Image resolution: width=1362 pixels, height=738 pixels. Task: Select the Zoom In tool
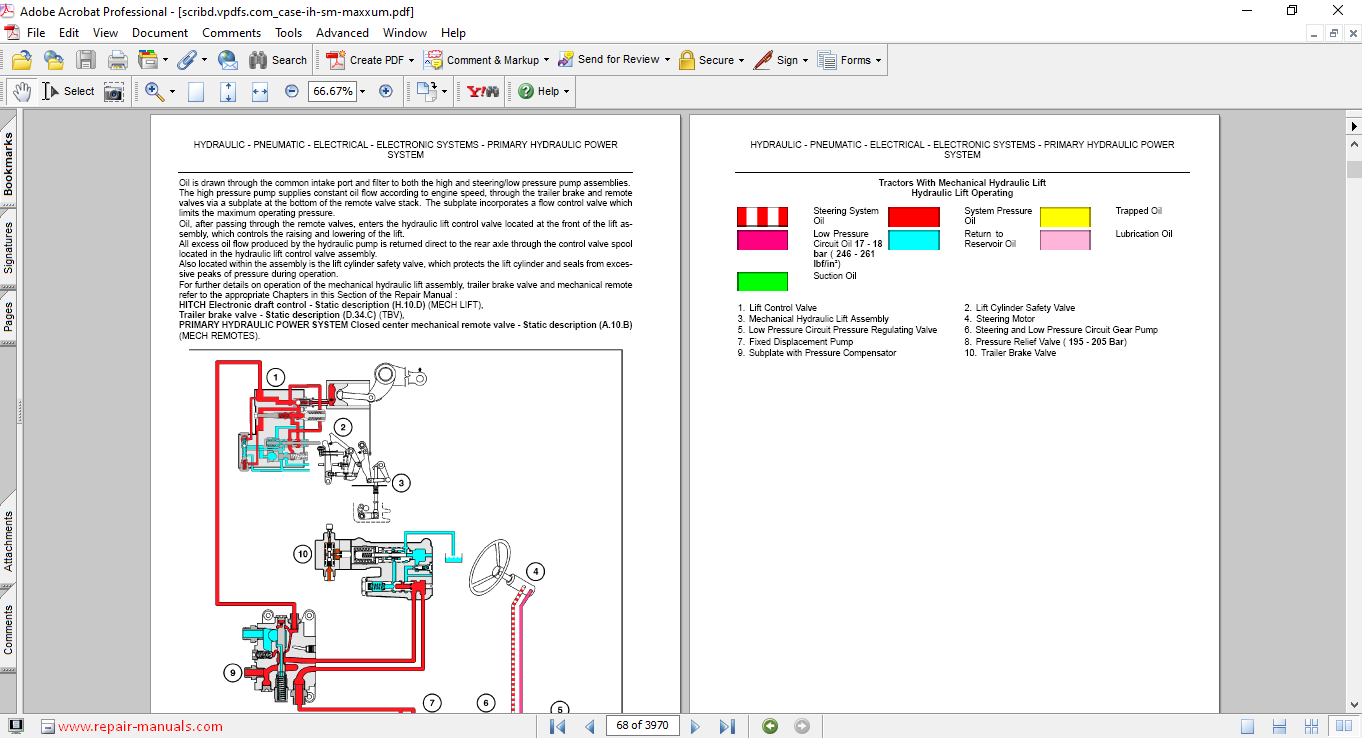click(151, 91)
